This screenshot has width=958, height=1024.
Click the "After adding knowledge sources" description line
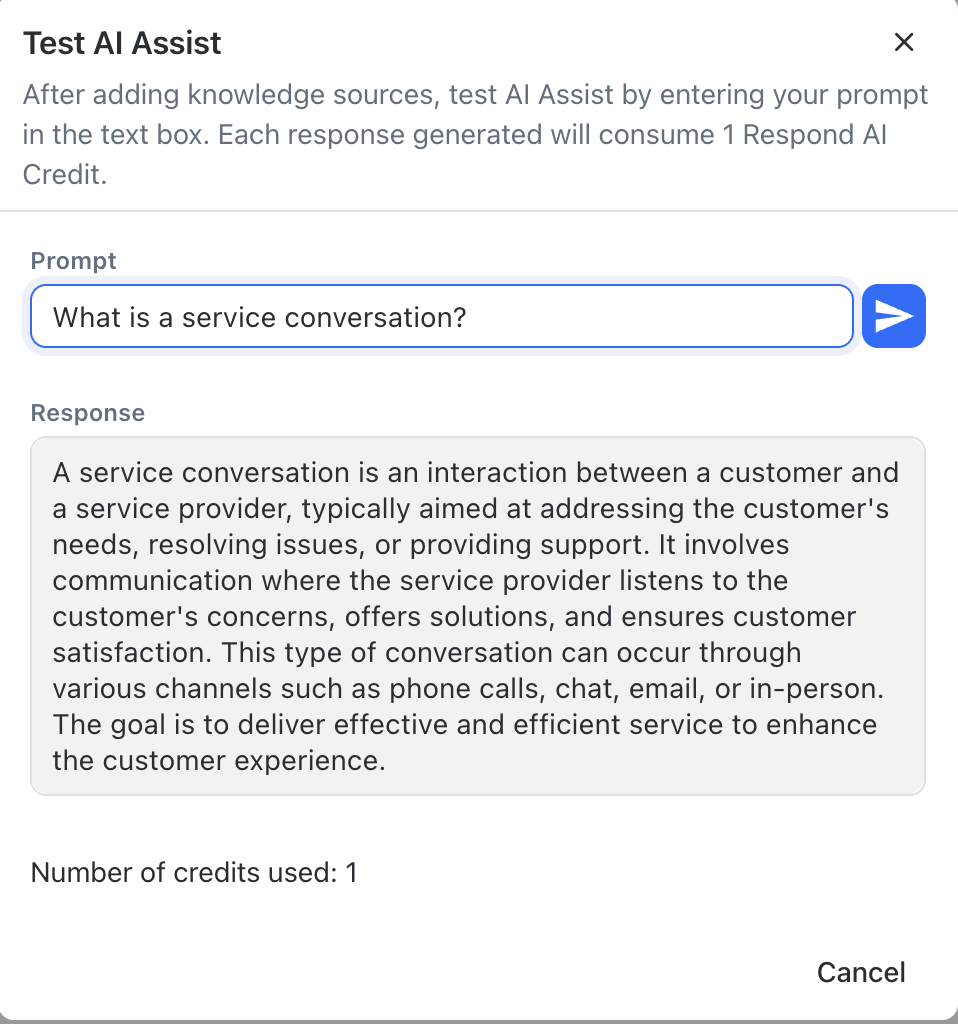[475, 96]
